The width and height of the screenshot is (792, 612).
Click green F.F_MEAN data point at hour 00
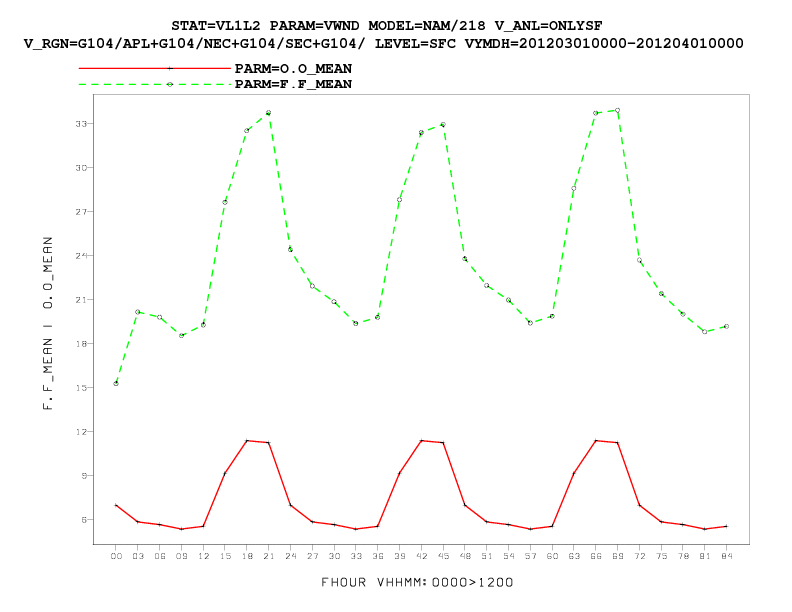[116, 383]
